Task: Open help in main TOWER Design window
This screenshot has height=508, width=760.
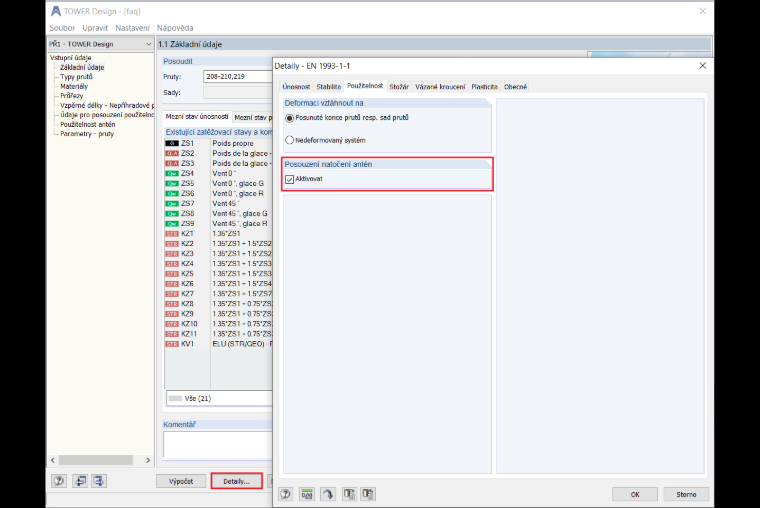Action: point(59,481)
